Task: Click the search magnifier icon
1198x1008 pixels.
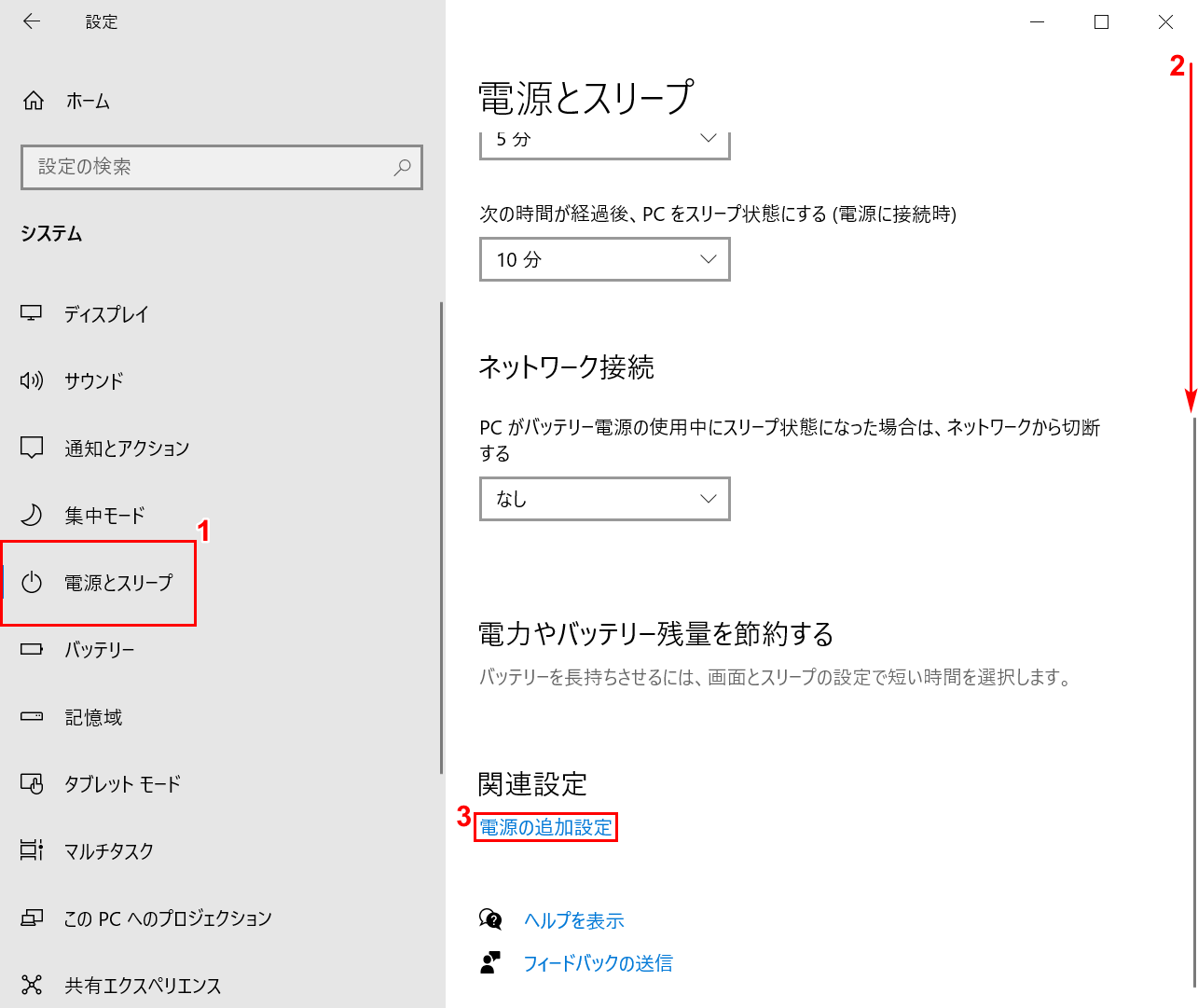Action: (403, 167)
